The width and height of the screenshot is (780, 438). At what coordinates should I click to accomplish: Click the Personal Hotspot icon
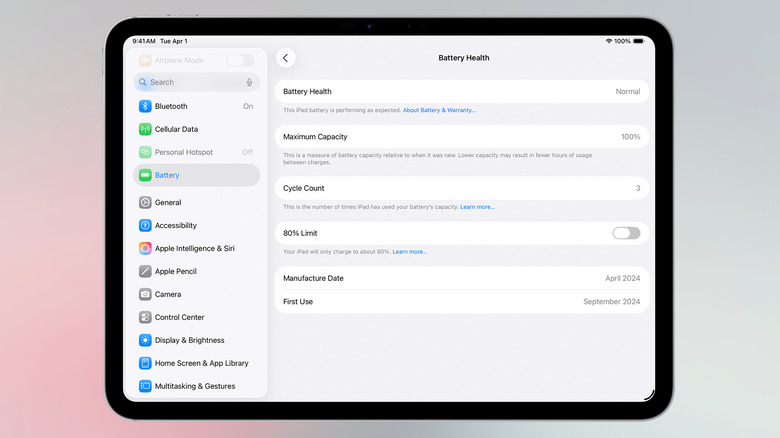coord(145,152)
